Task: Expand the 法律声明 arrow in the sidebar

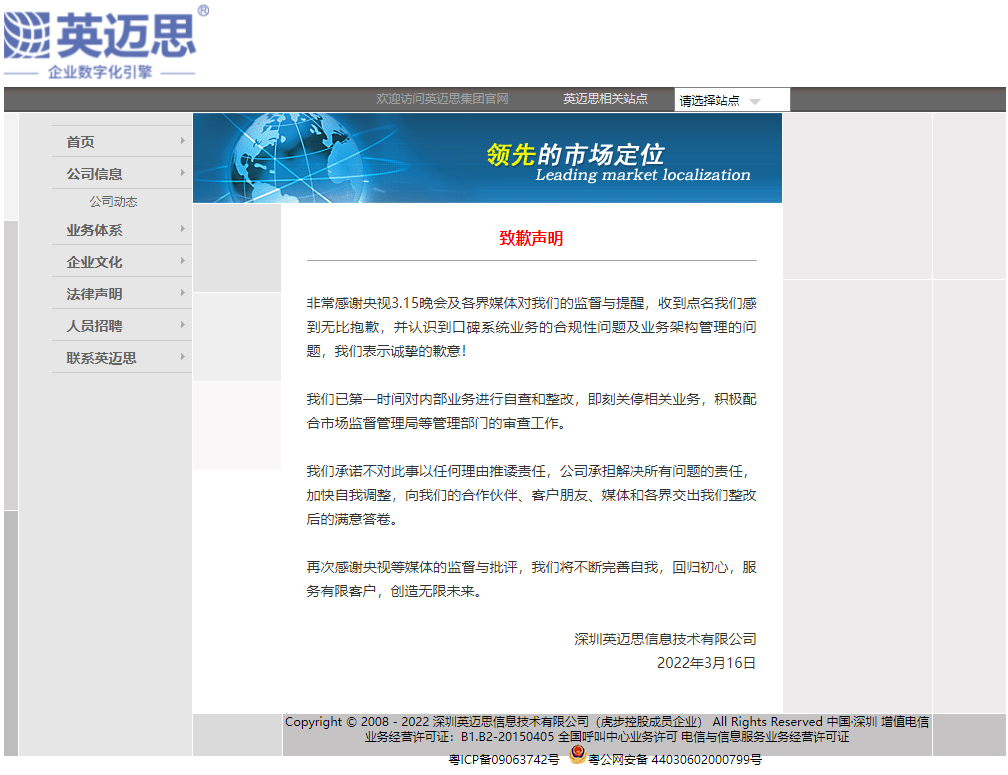Action: [x=183, y=293]
